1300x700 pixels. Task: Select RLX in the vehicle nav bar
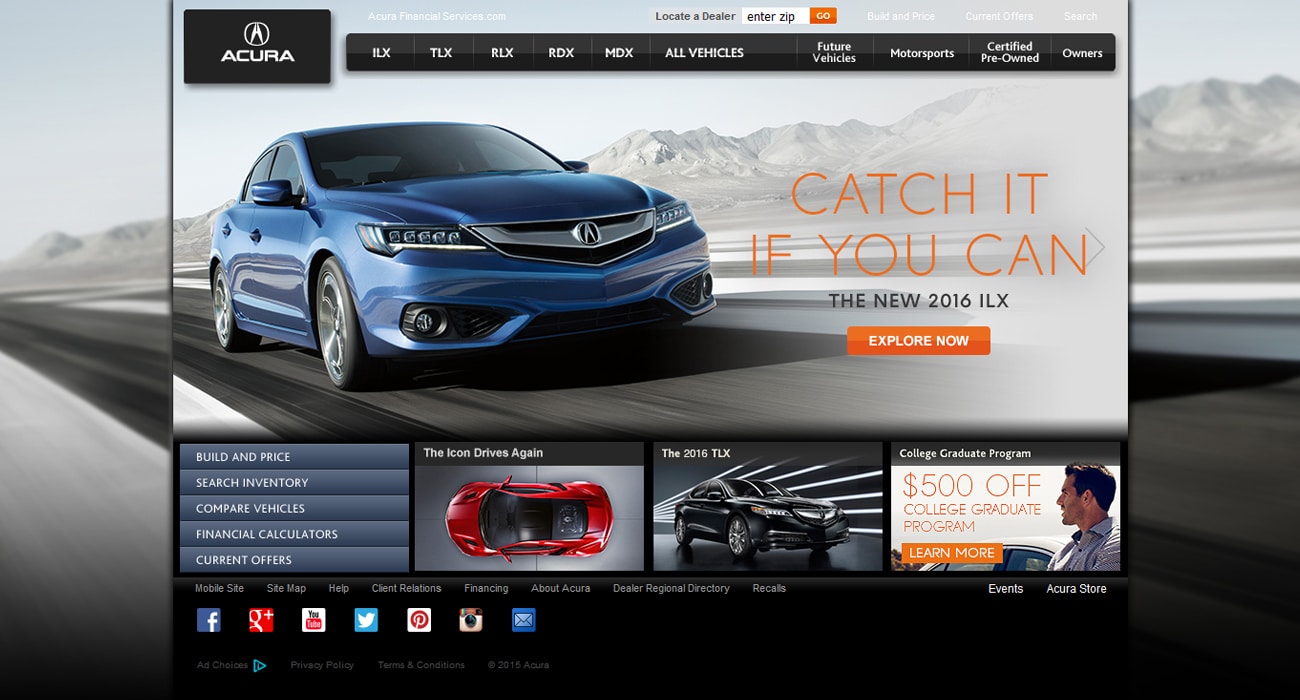tap(502, 53)
